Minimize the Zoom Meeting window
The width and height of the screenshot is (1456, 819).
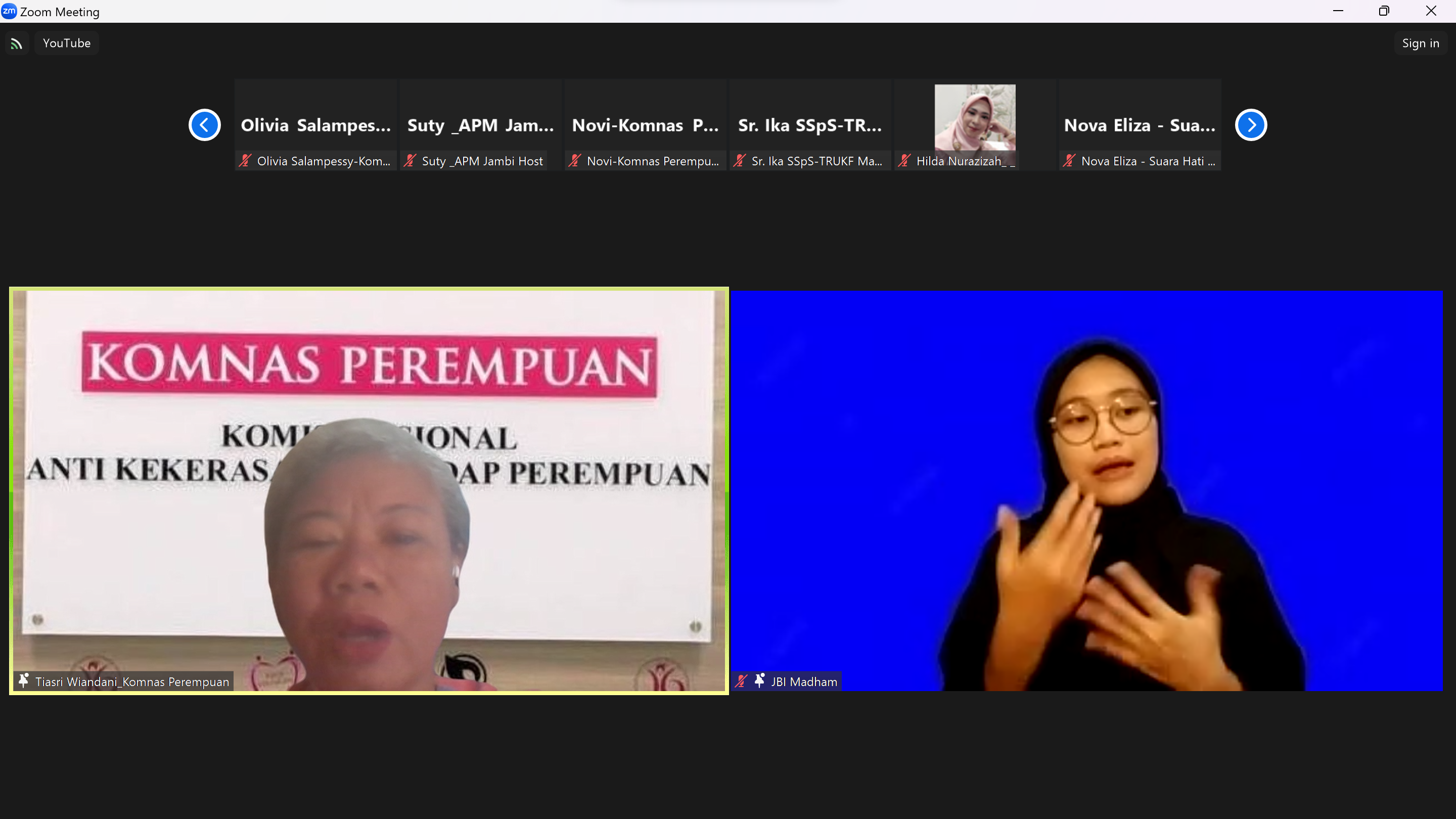coord(1338,11)
